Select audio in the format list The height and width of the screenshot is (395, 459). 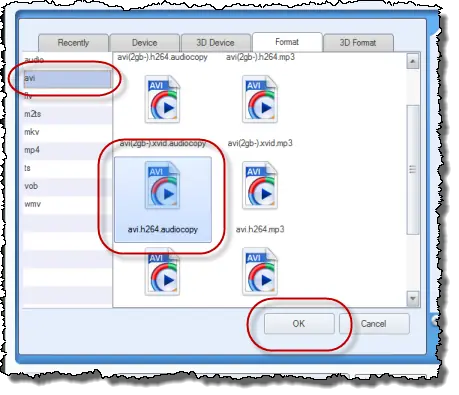tap(67, 60)
